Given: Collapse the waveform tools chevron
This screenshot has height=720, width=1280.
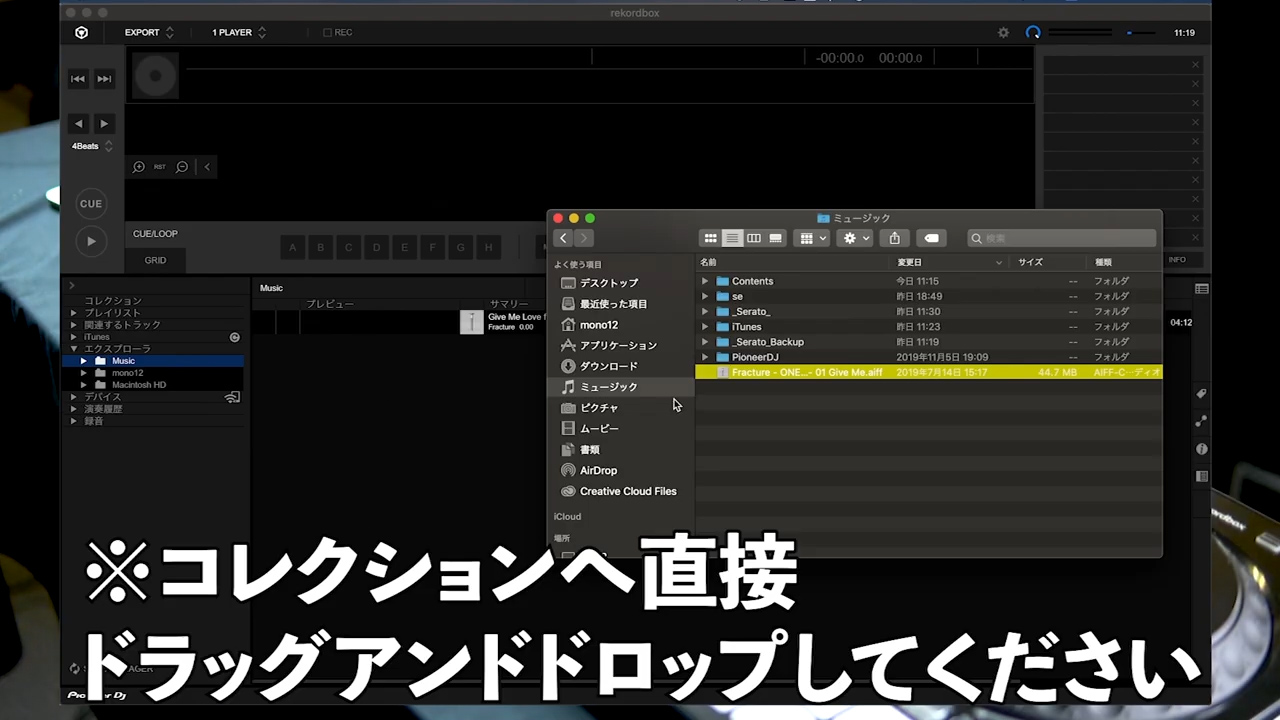Looking at the screenshot, I should pos(207,167).
